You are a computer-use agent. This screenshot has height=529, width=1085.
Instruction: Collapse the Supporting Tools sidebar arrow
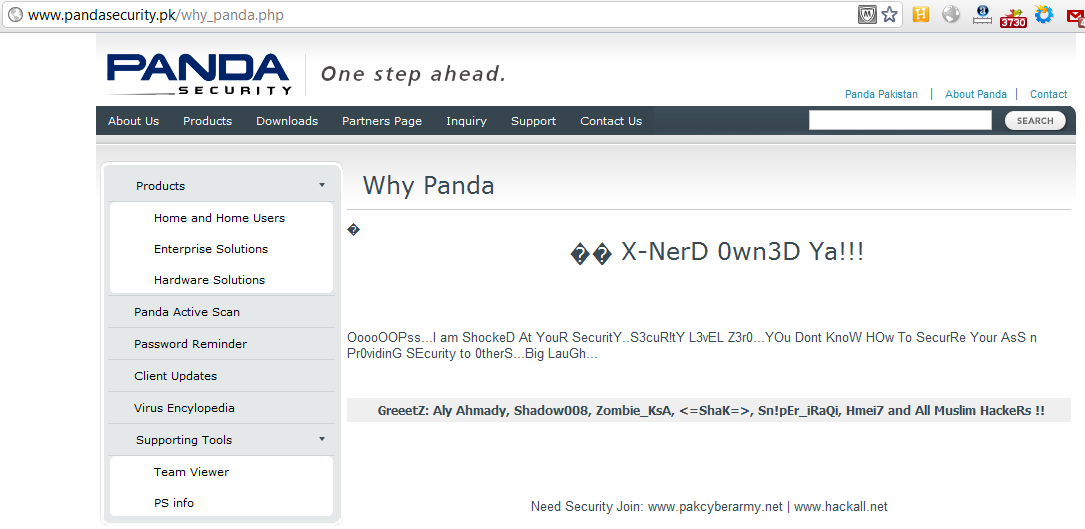pyautogui.click(x=322, y=439)
